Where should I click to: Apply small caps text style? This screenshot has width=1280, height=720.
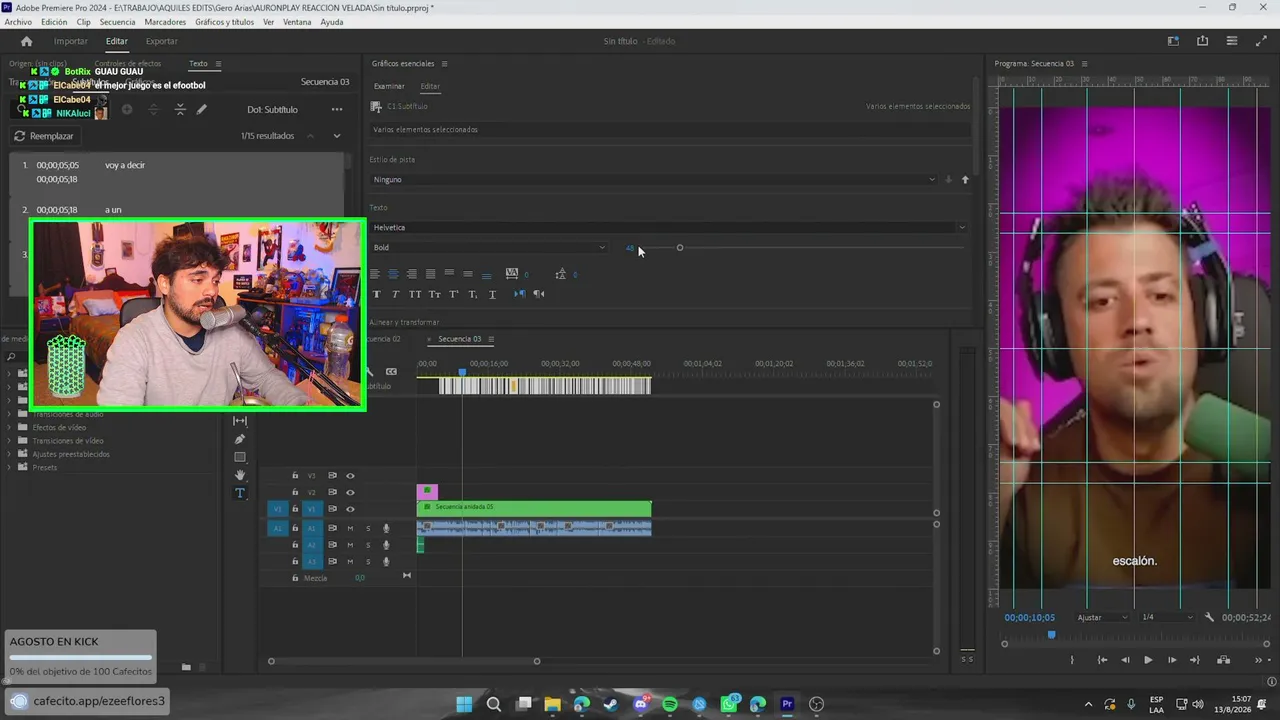(434, 294)
